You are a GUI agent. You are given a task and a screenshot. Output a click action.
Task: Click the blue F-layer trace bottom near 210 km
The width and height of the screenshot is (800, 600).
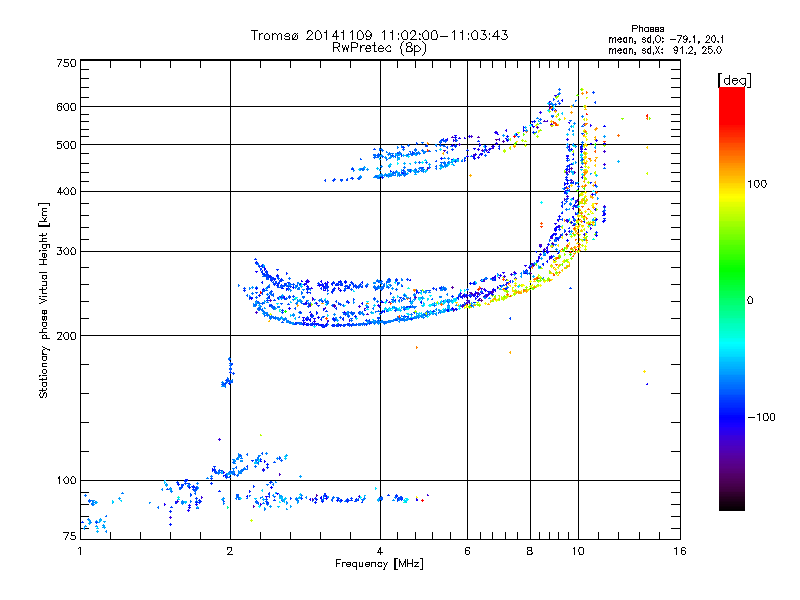point(327,323)
